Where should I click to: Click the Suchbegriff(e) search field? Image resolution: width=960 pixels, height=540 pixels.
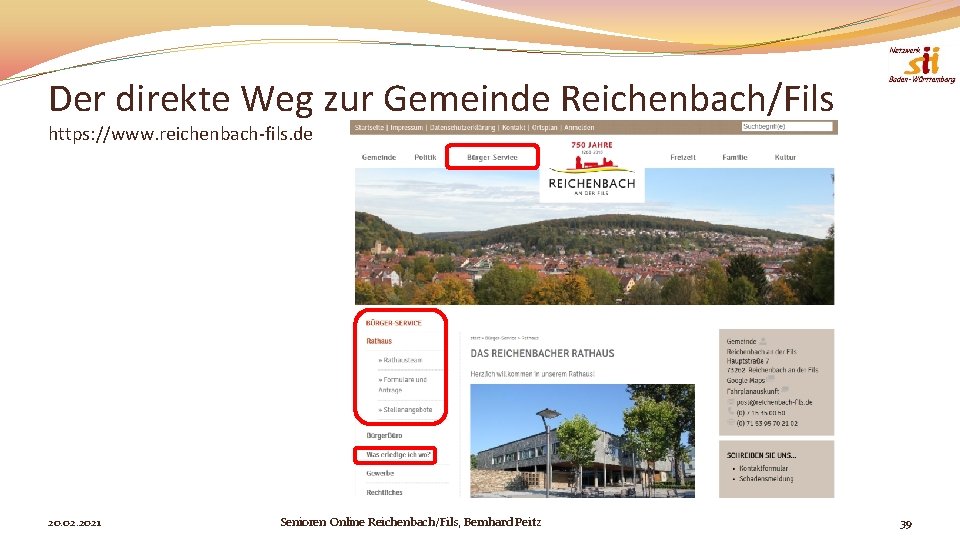click(787, 127)
